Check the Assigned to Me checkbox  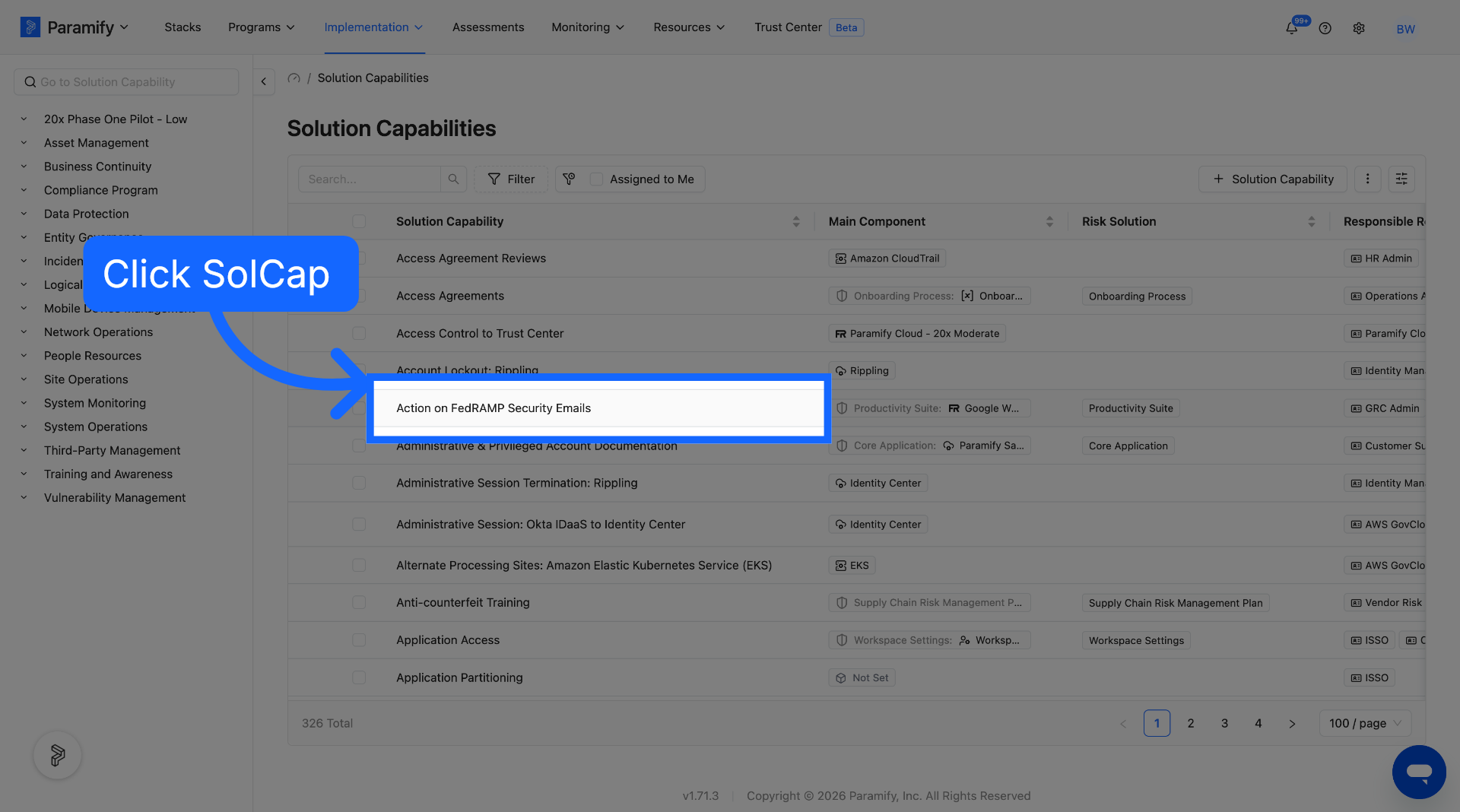click(597, 179)
